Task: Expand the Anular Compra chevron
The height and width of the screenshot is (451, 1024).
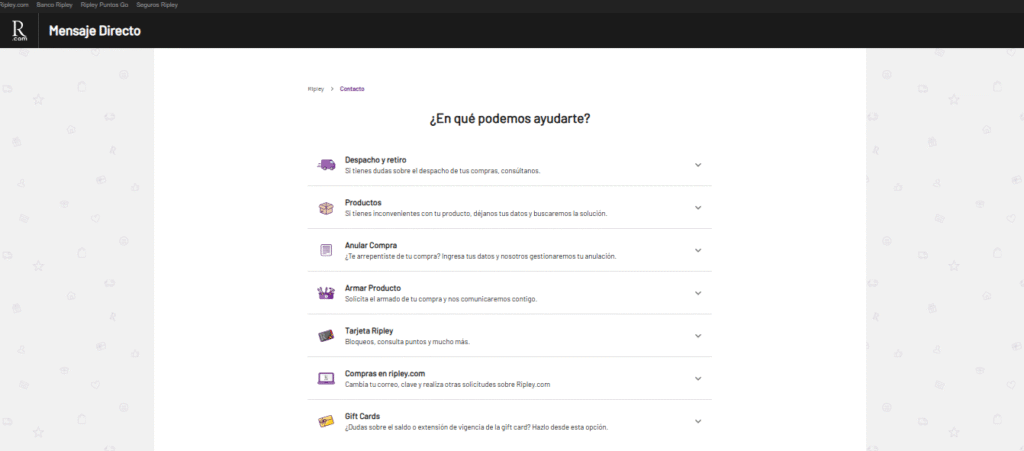Action: coord(698,251)
